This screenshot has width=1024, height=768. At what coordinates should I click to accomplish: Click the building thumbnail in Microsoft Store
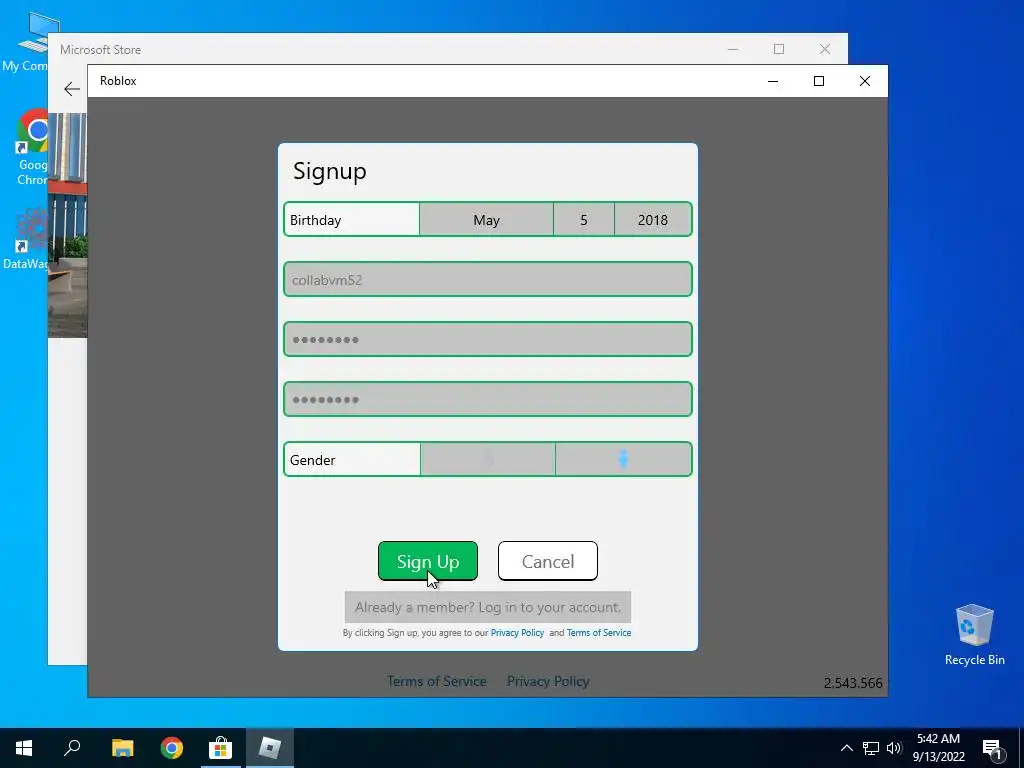(x=67, y=225)
